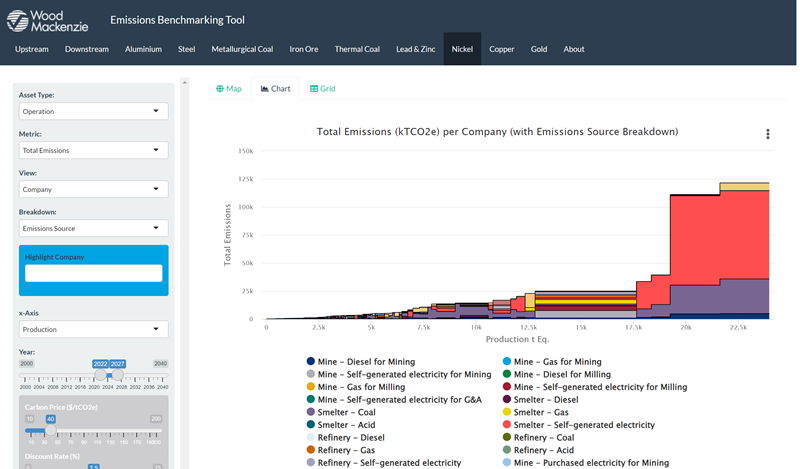This screenshot has width=800, height=469.
Task: Click the Wood Mackenzie logo
Action: [x=47, y=20]
